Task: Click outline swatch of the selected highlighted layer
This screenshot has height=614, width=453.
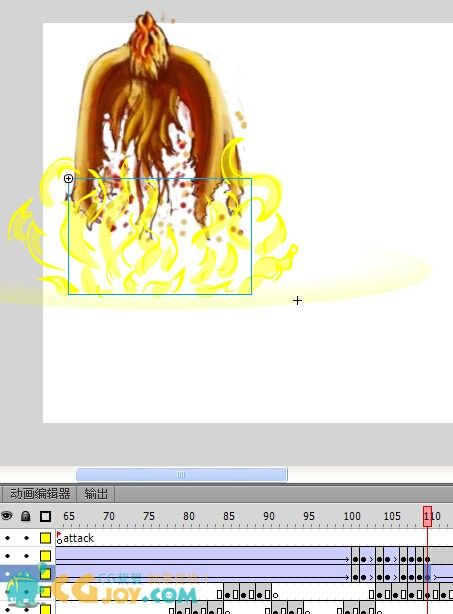Action: pyautogui.click(x=45, y=574)
